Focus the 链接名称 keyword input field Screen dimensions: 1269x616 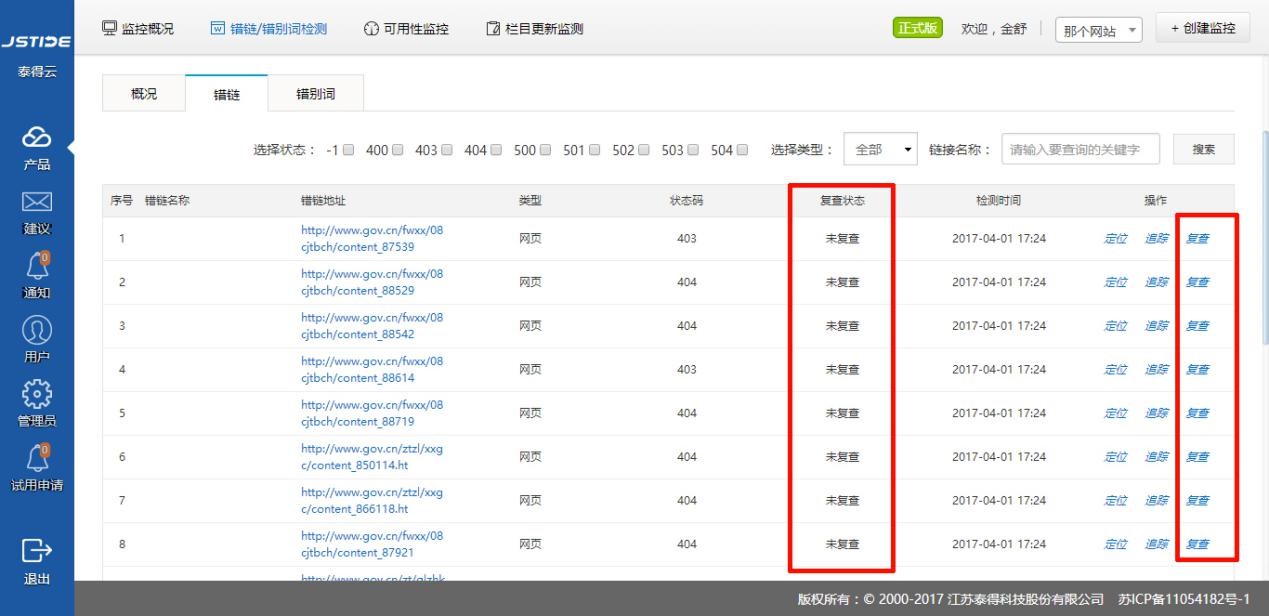(1080, 149)
